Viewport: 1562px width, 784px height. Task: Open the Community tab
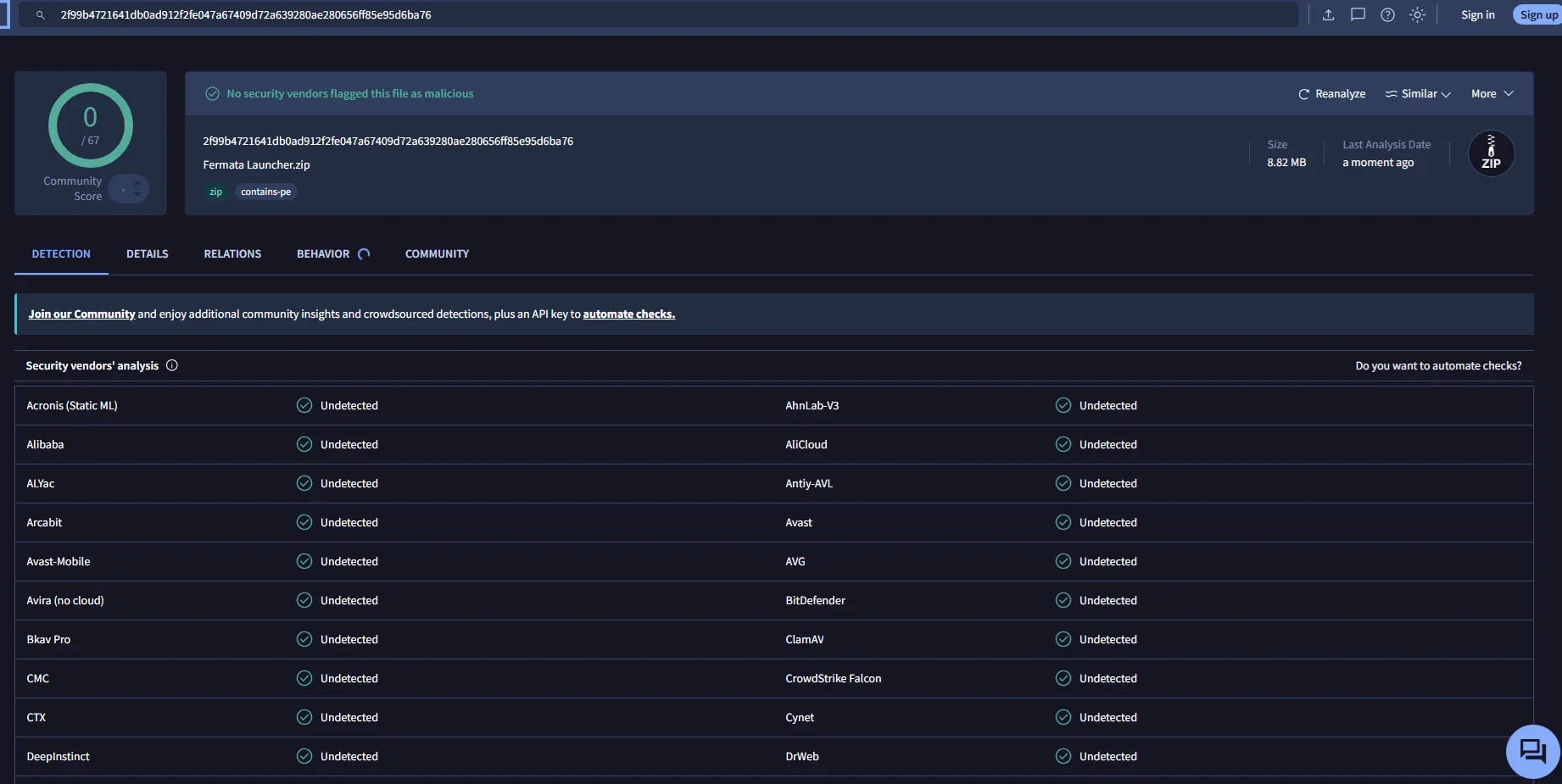pyautogui.click(x=437, y=254)
